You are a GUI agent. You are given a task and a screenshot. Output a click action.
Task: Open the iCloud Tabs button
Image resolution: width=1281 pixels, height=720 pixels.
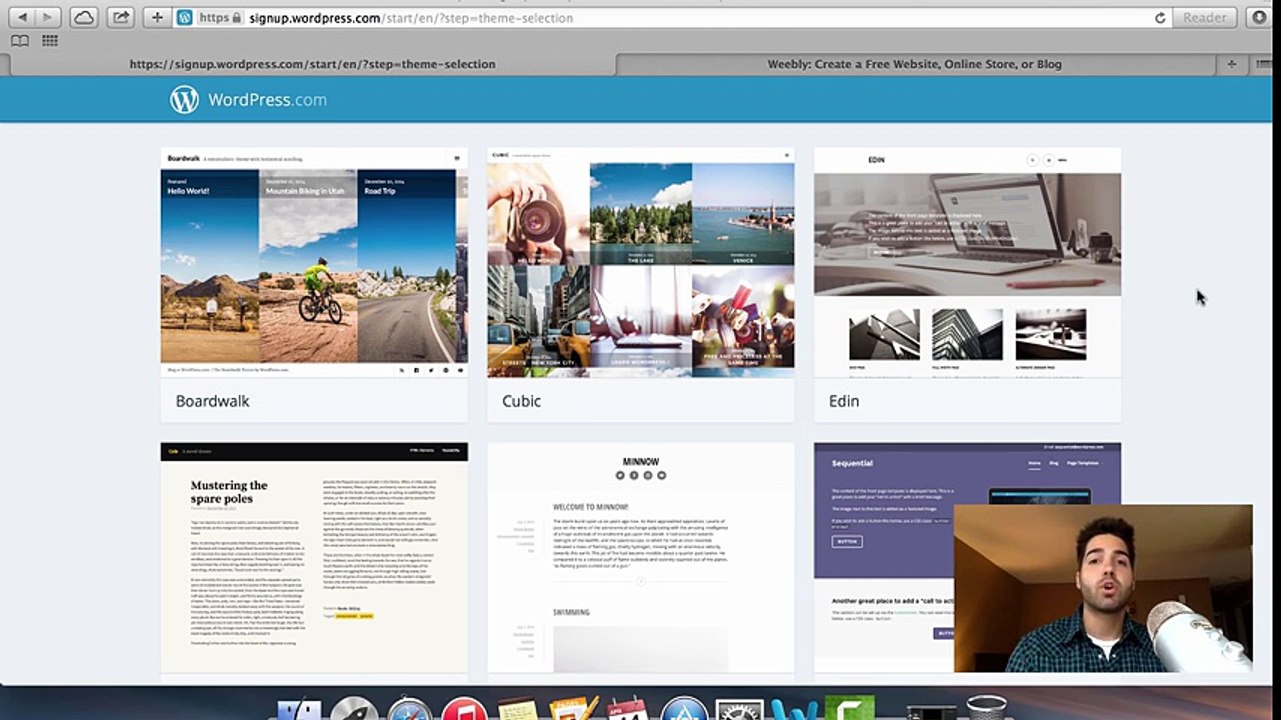tap(84, 17)
